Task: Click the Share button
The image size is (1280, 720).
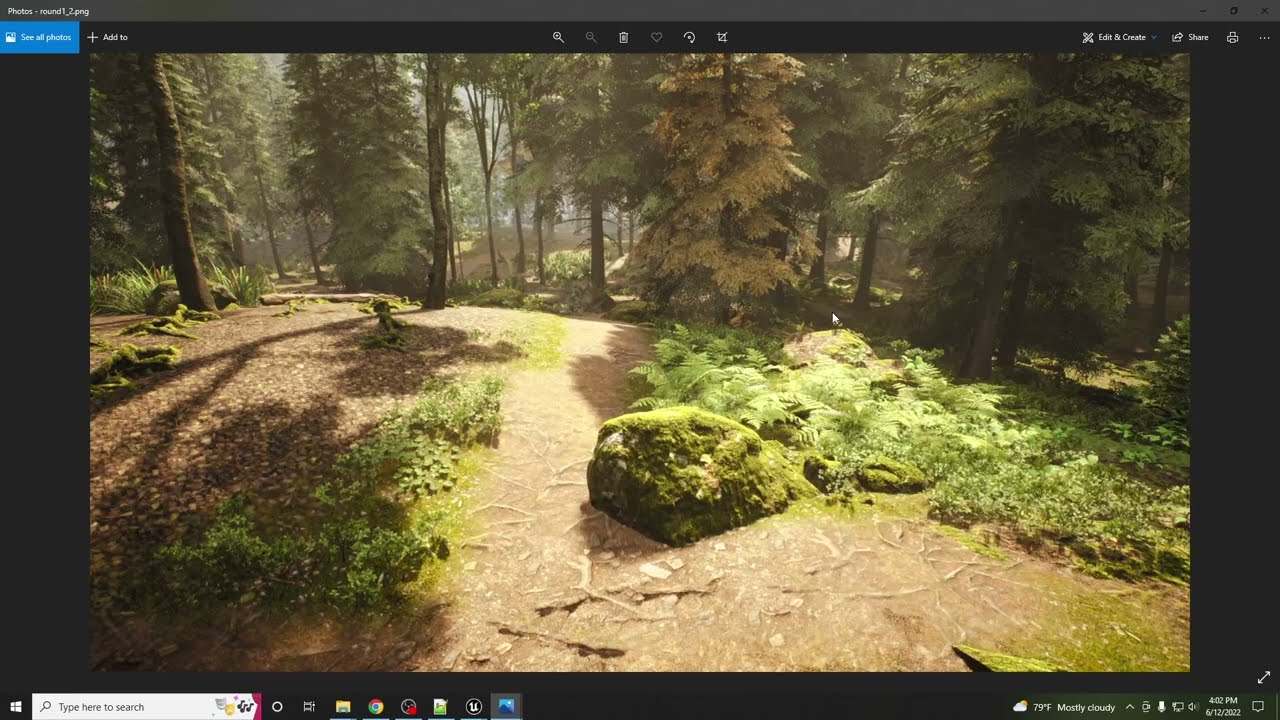Action: tap(1190, 37)
